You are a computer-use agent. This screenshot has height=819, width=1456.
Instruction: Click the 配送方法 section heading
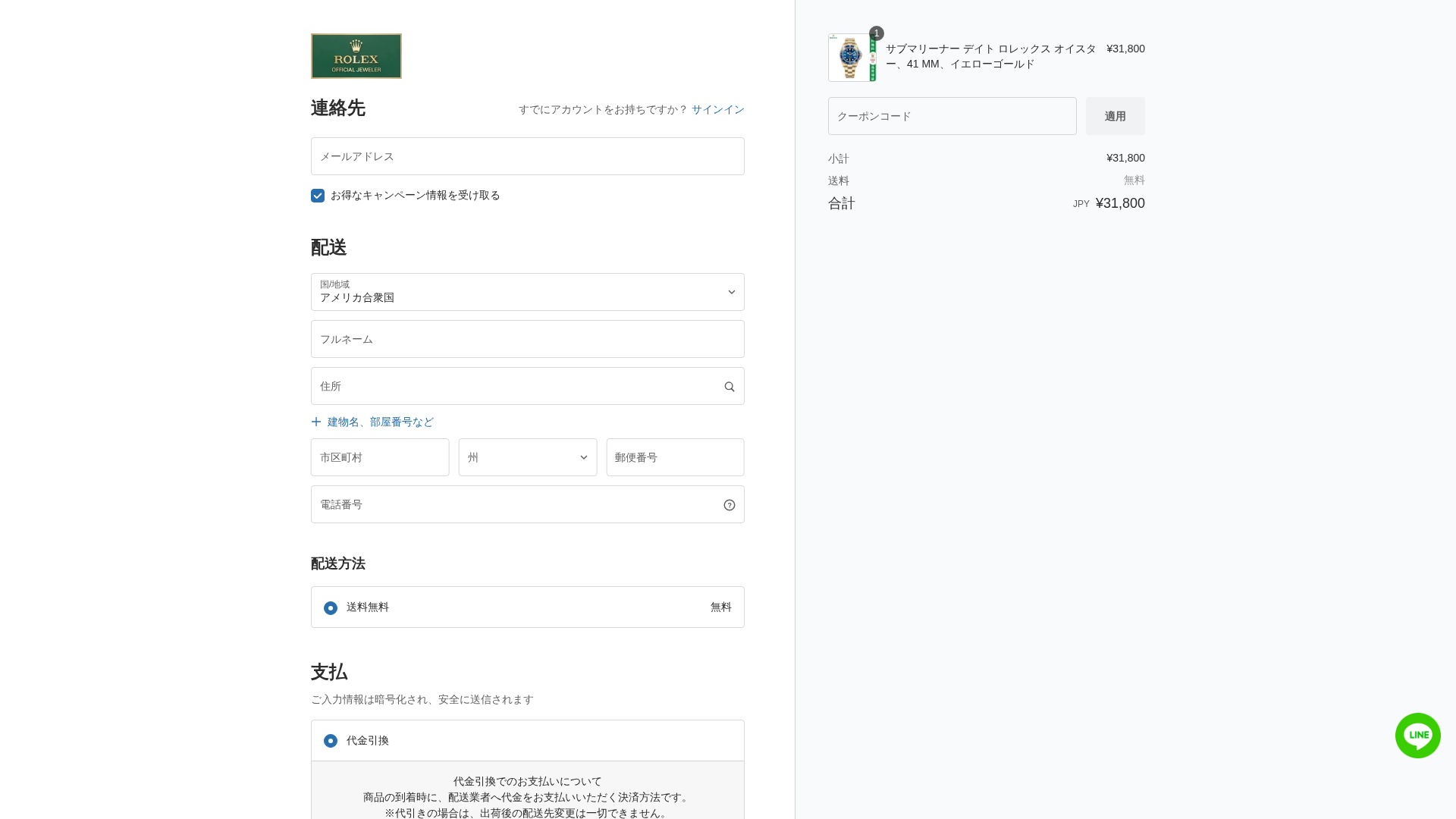(338, 563)
